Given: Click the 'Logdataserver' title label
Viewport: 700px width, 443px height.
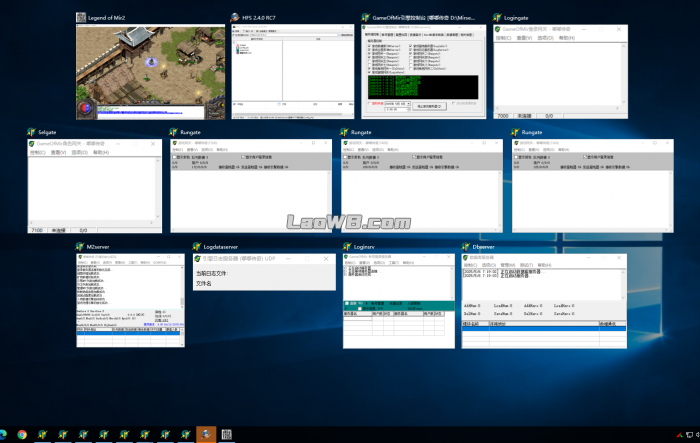Looking at the screenshot, I should (x=221, y=247).
